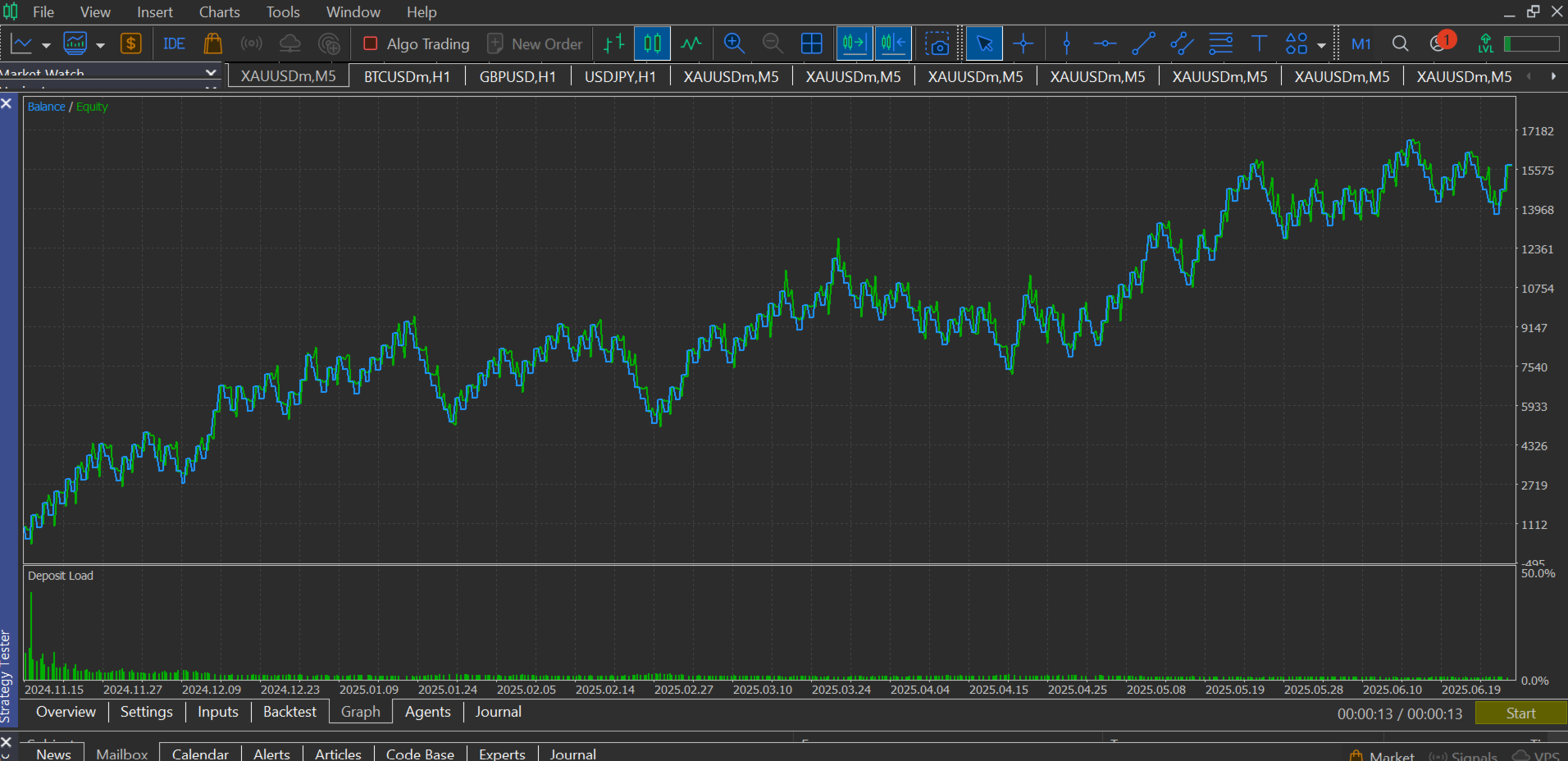Open the MetaEditor IDE
The height and width of the screenshot is (761, 1568).
(174, 44)
